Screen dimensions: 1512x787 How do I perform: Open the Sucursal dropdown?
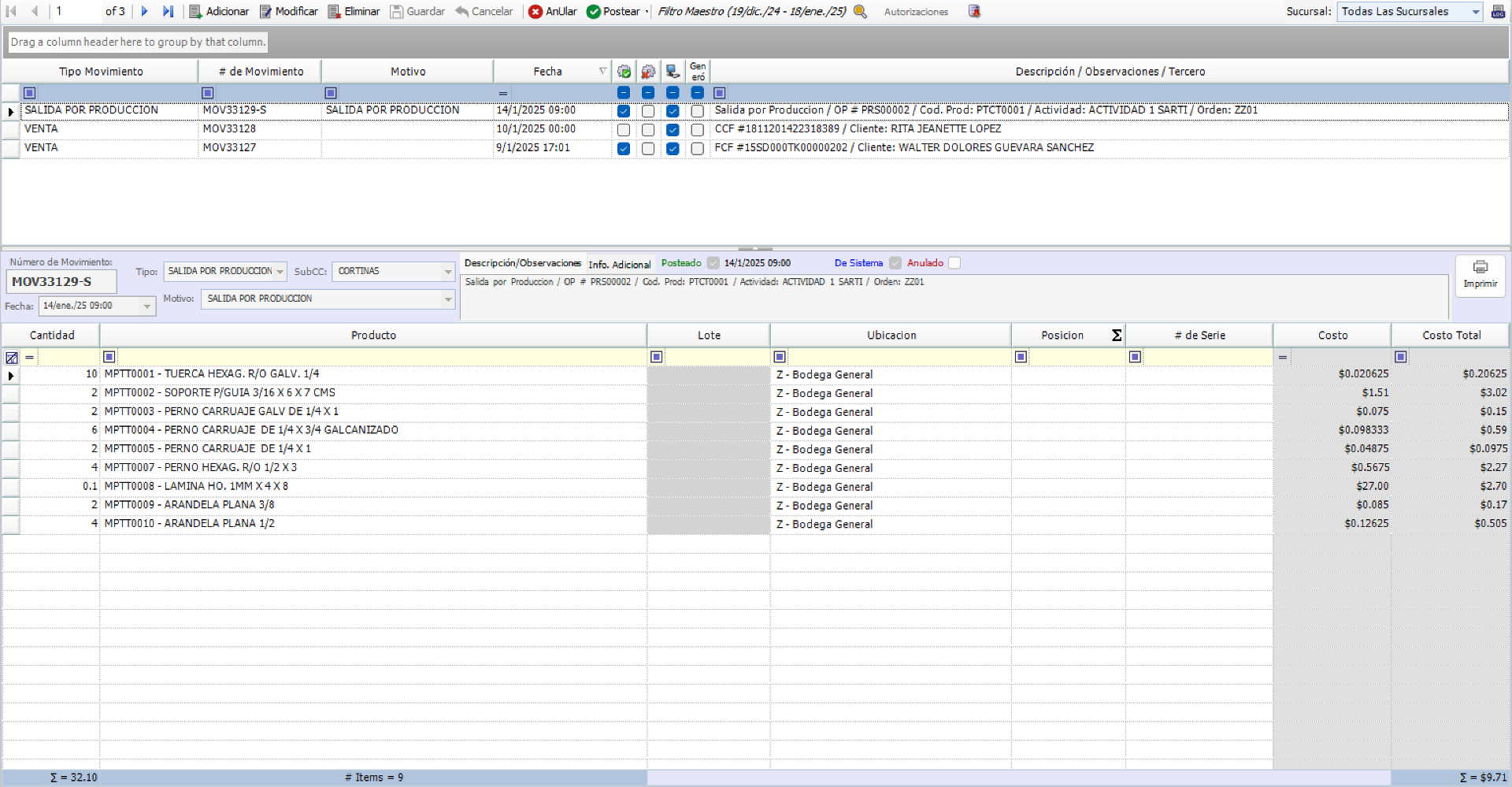click(1475, 12)
